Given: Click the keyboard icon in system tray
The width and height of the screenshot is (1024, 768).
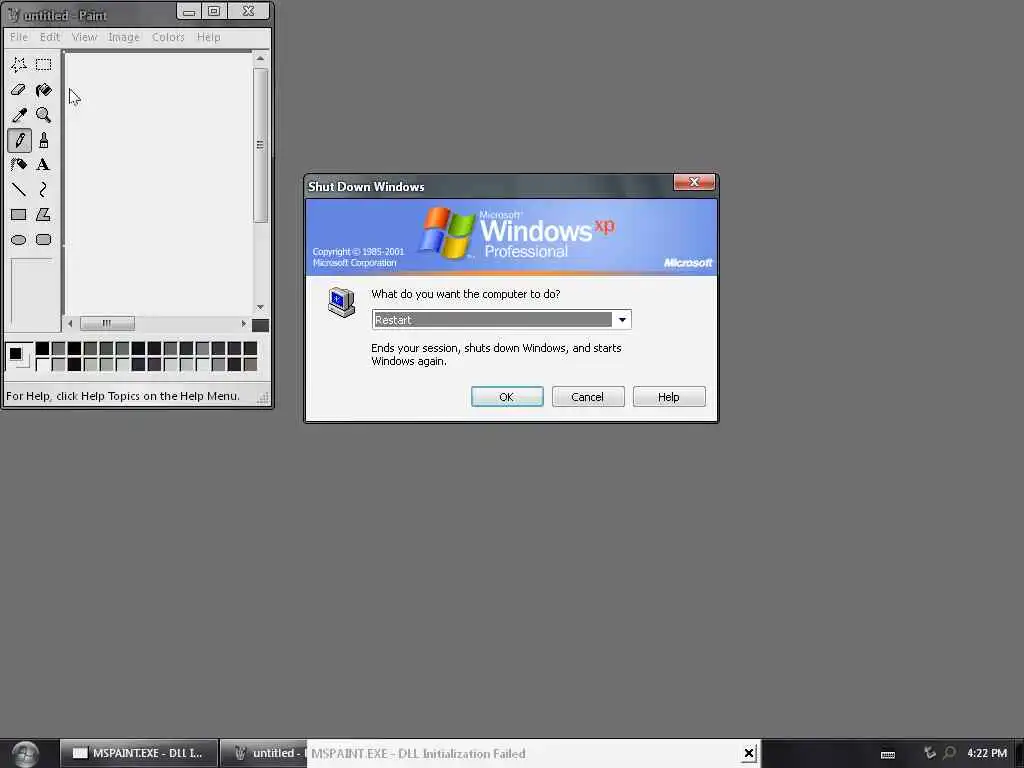Looking at the screenshot, I should pos(888,754).
